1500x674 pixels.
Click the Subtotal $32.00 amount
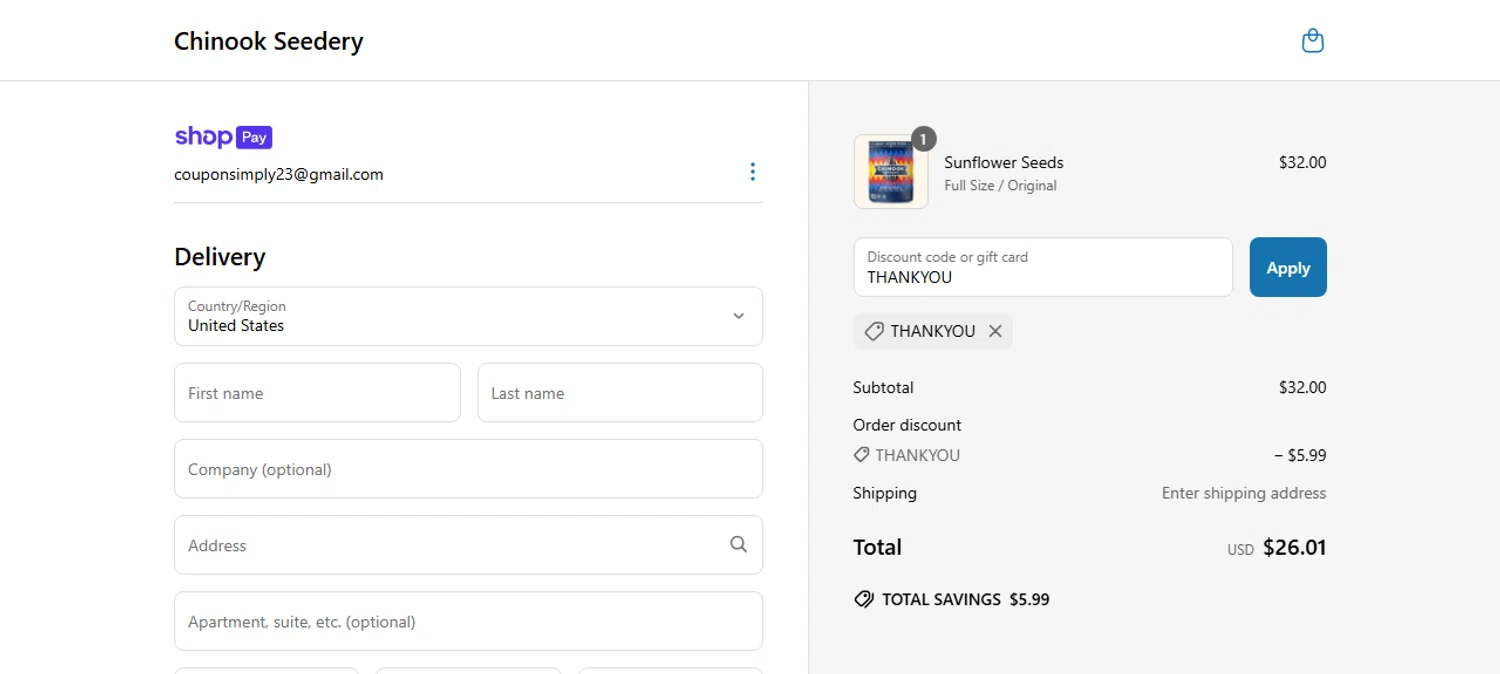[1302, 387]
